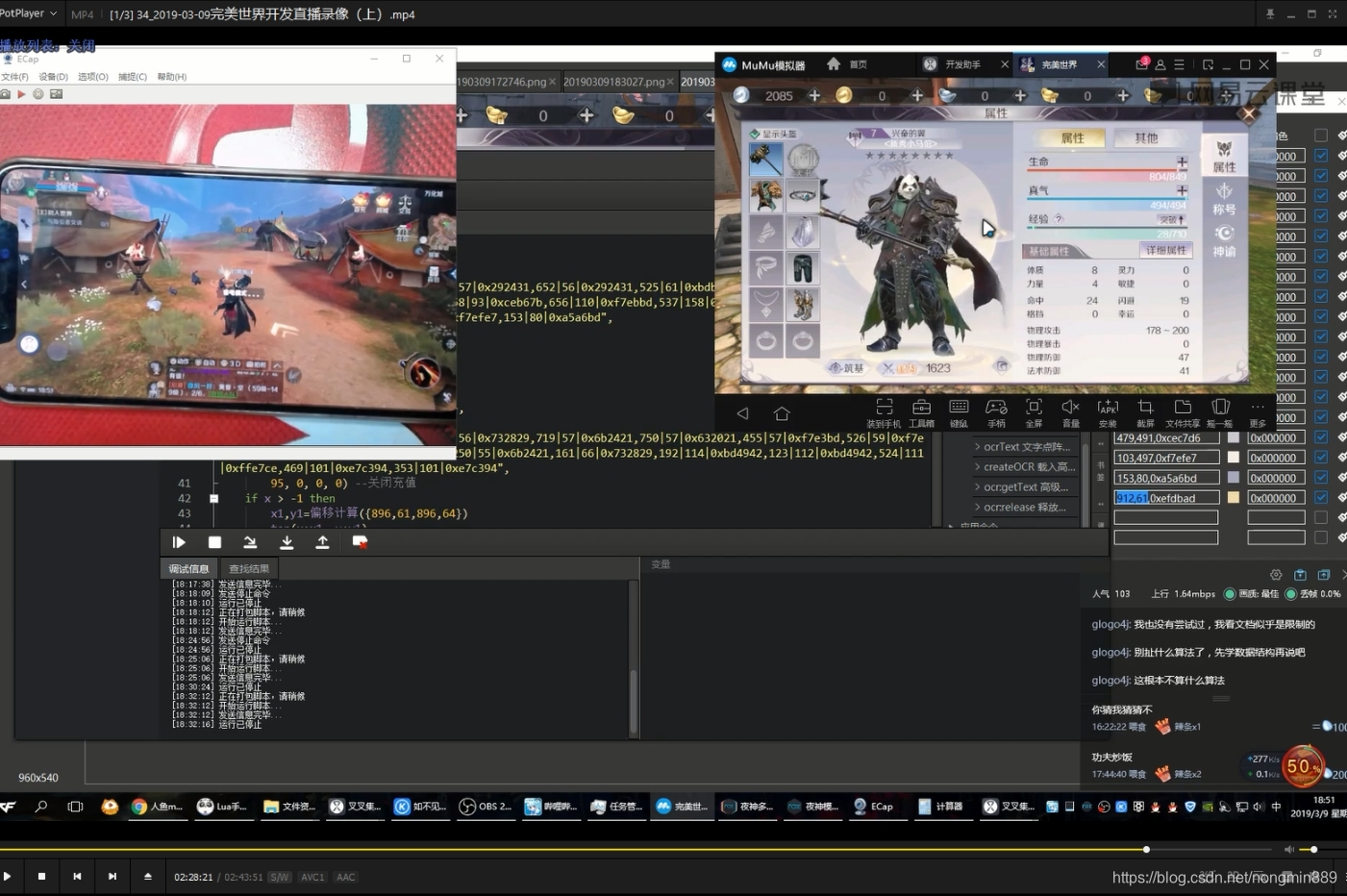Open the 神谕 side tab in game
This screenshot has height=896, width=1347.
(x=1224, y=240)
